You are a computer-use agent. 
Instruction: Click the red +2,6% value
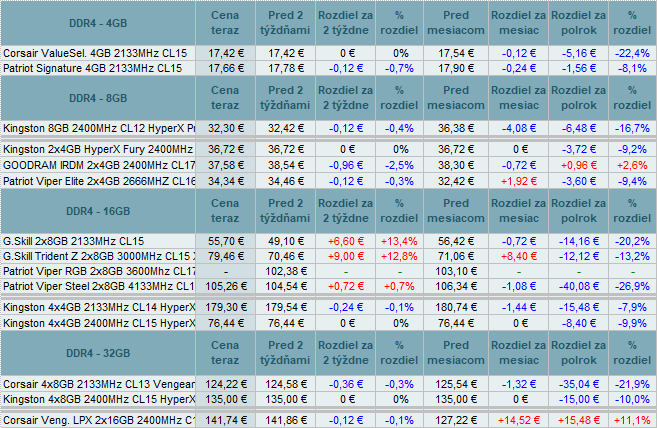(632, 165)
